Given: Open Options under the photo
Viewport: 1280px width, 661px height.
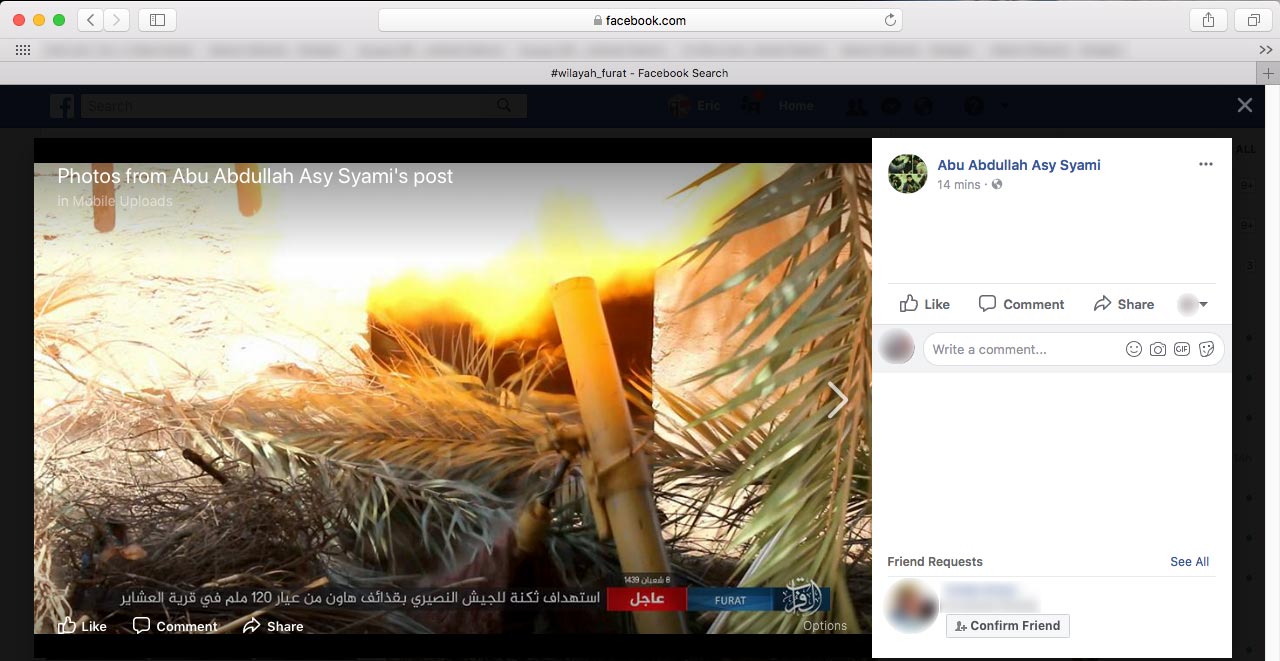Looking at the screenshot, I should pos(824,626).
